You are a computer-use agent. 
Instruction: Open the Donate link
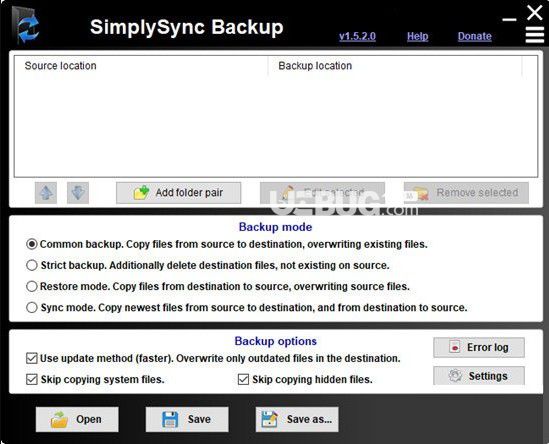point(475,36)
